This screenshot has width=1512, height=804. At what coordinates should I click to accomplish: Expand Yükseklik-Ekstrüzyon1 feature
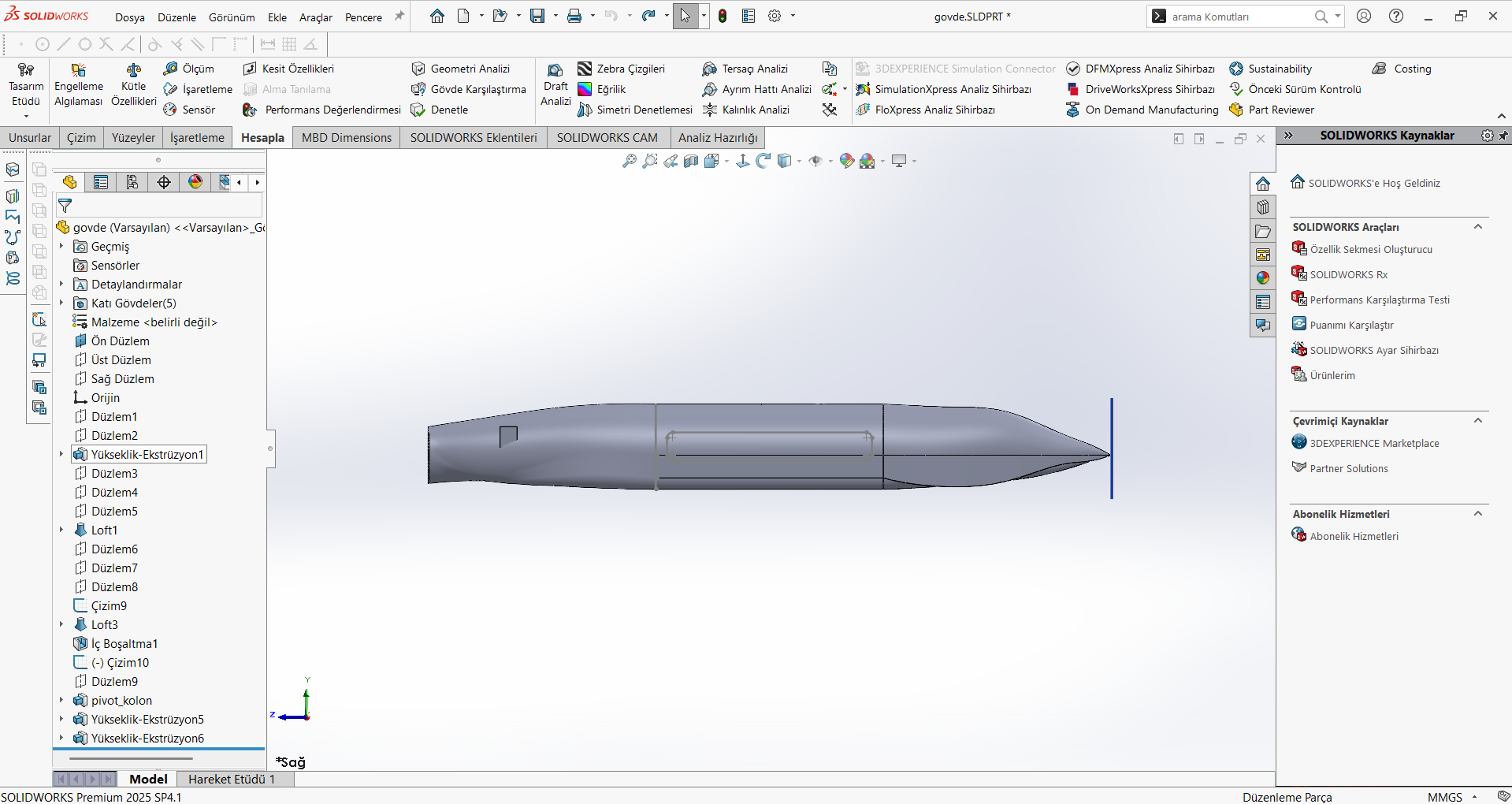(61, 455)
